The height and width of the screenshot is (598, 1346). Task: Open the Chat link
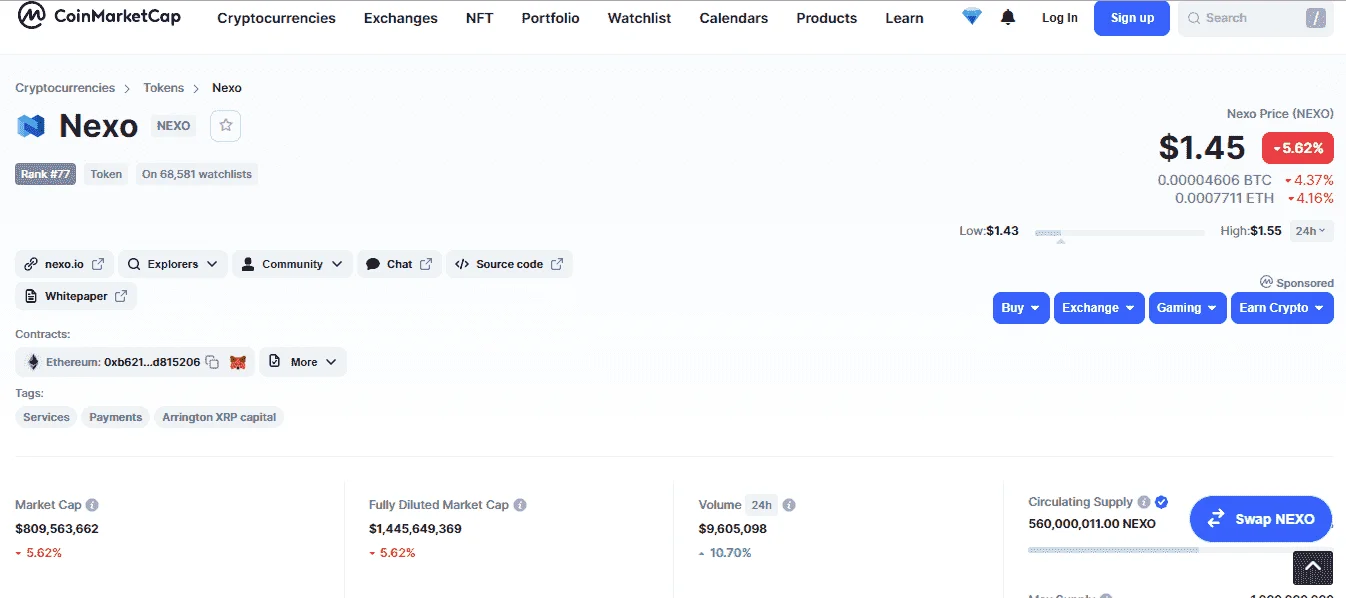tap(399, 264)
